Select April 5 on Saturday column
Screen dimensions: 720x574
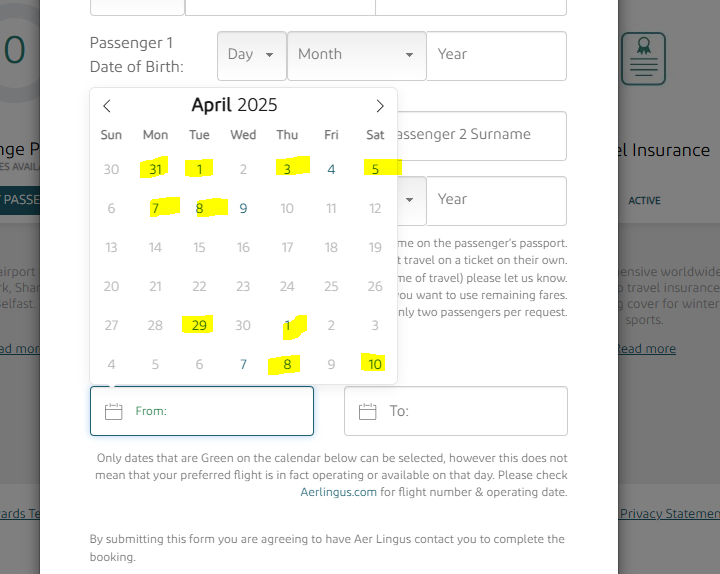coord(375,169)
